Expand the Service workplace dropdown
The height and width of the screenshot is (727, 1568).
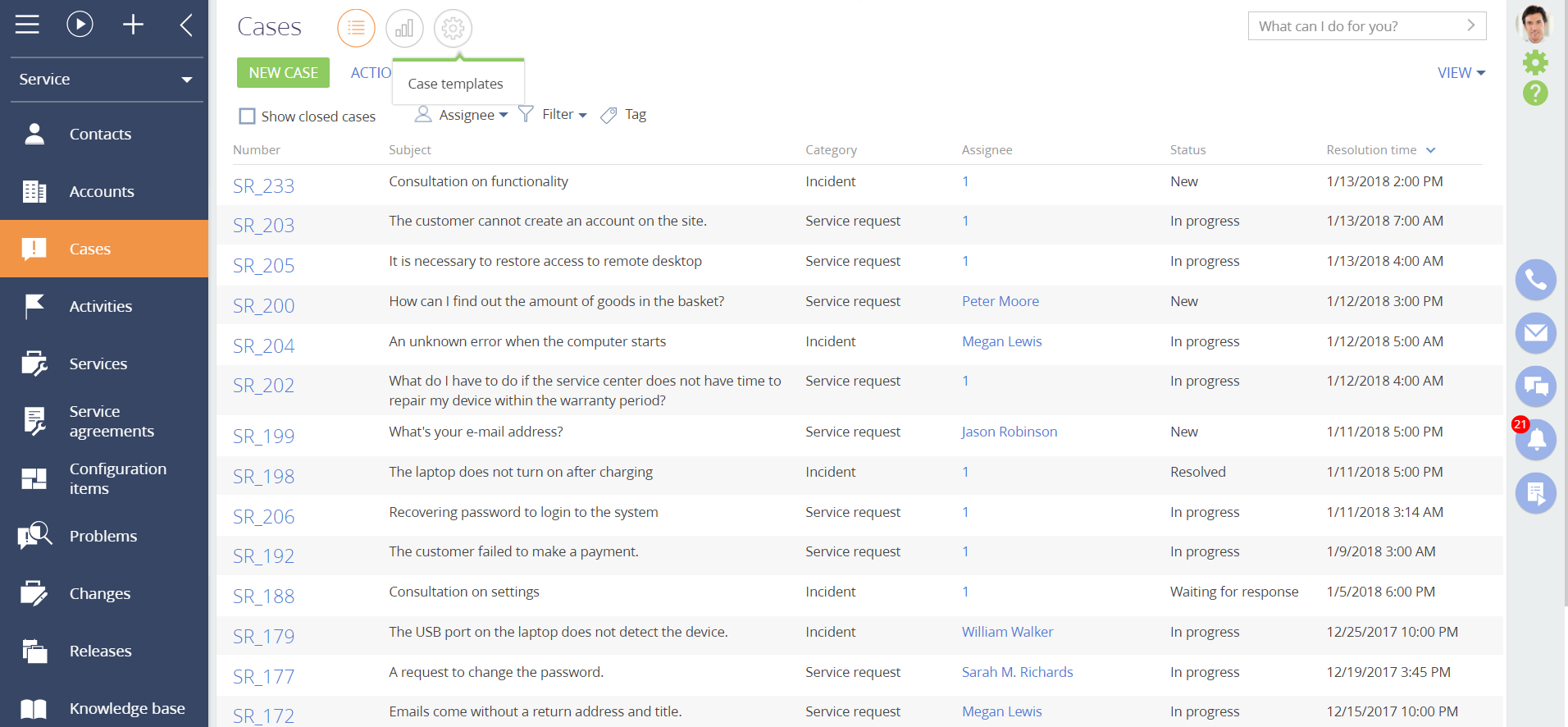point(106,80)
